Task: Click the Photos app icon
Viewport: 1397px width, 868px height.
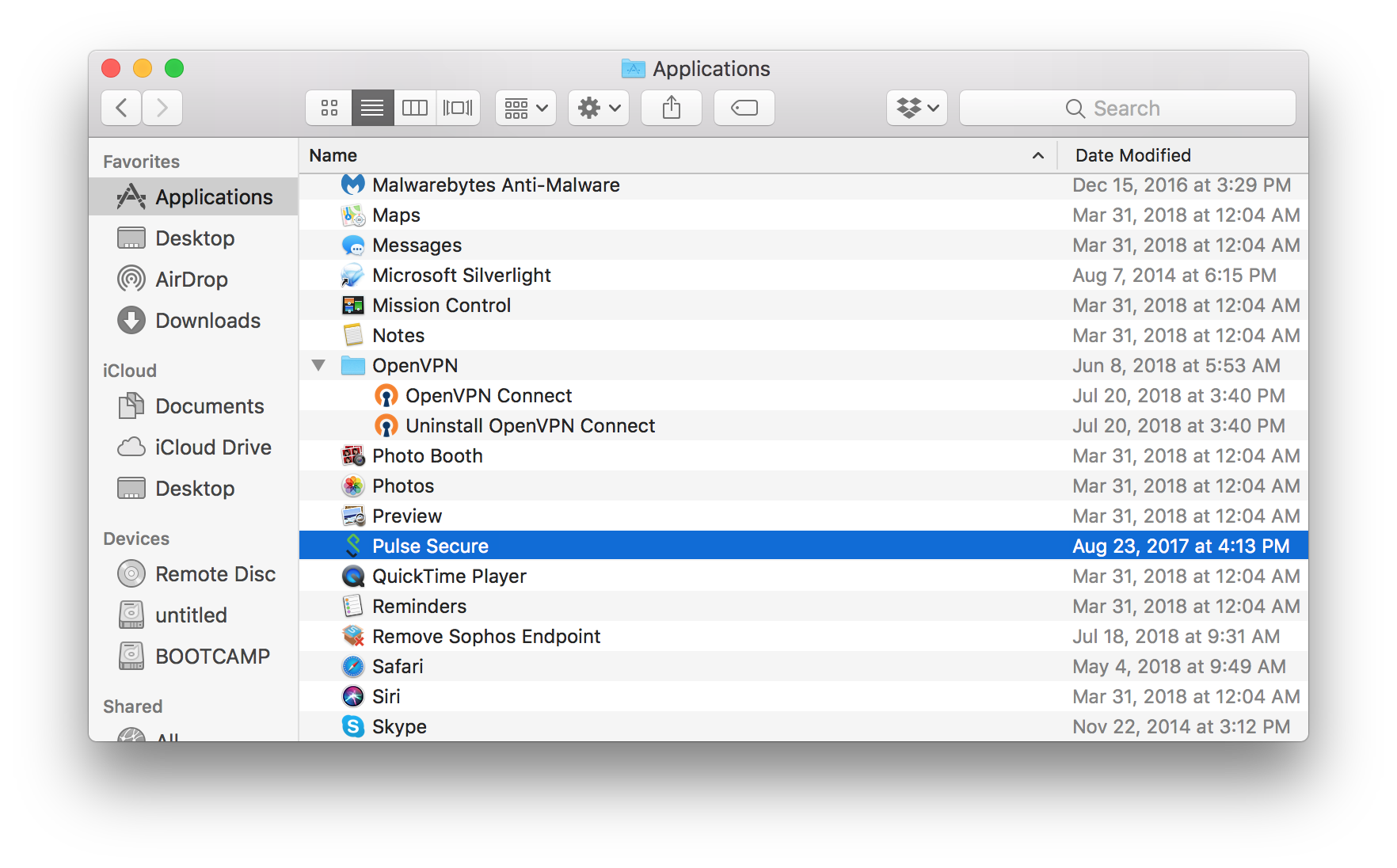Action: tap(353, 486)
